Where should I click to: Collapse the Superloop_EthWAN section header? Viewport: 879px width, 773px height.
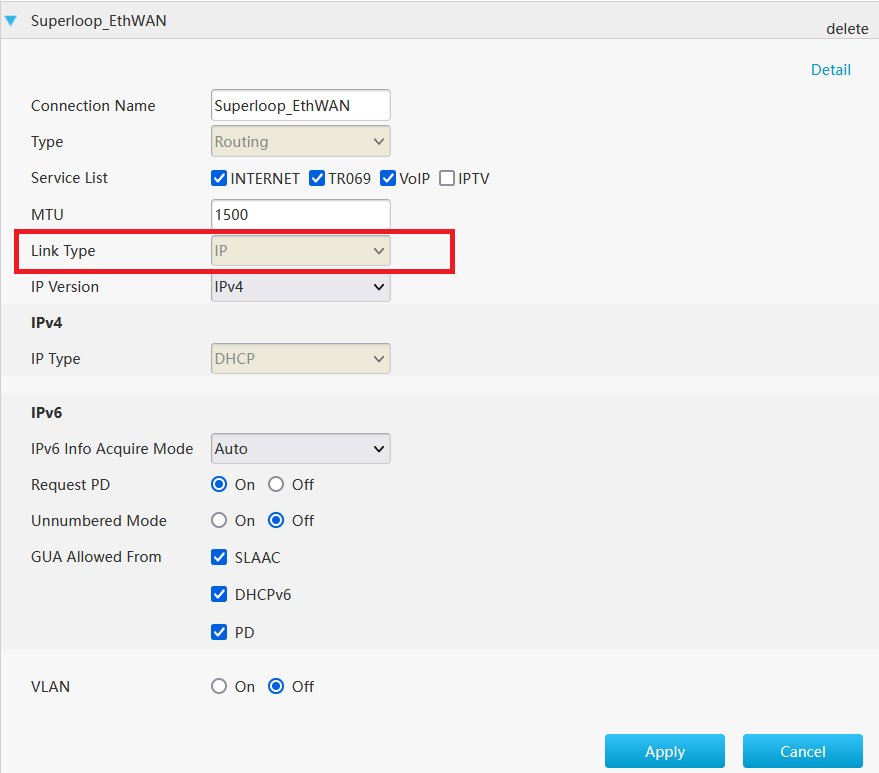click(x=10, y=19)
